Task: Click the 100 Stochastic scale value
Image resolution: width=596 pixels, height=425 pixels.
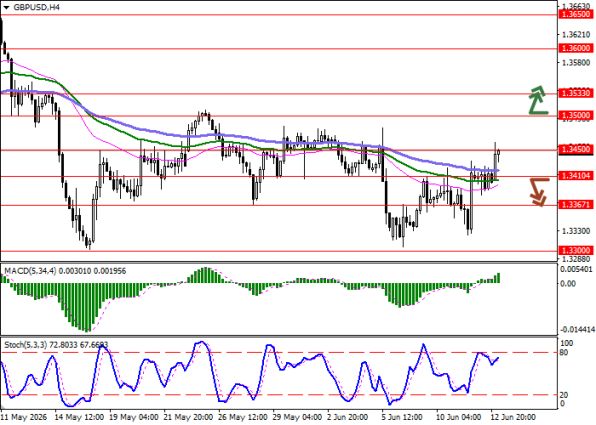Action: 567,343
